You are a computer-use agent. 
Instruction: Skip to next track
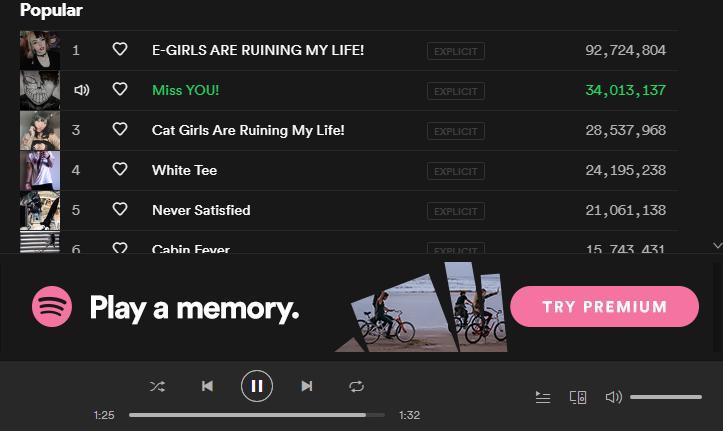(x=307, y=386)
